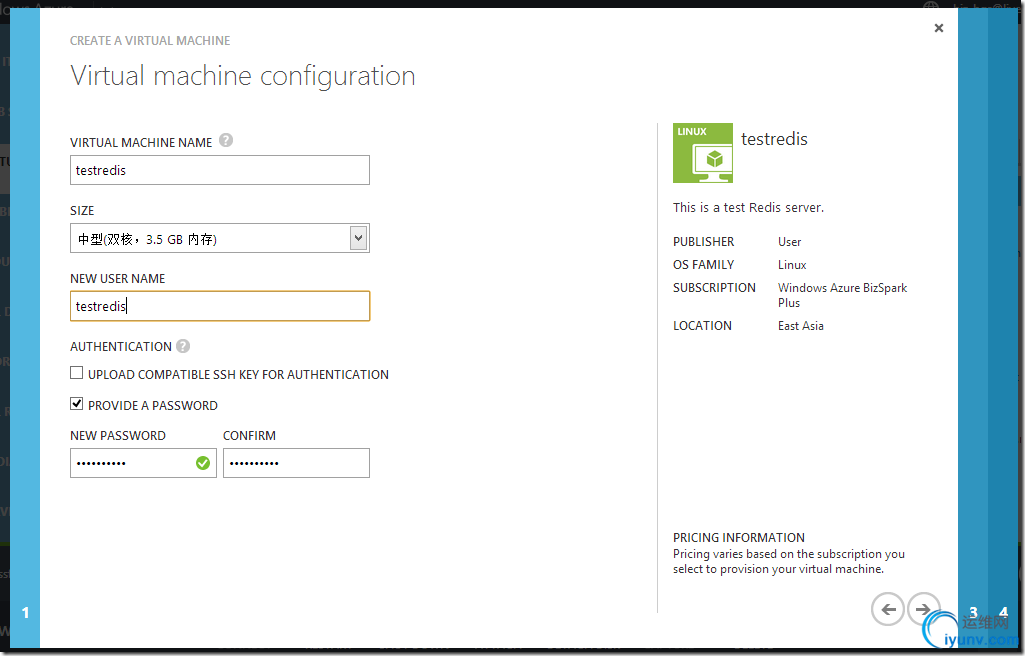Image resolution: width=1025 pixels, height=656 pixels.
Task: Click the 'Linux' OS family value
Action: click(792, 265)
